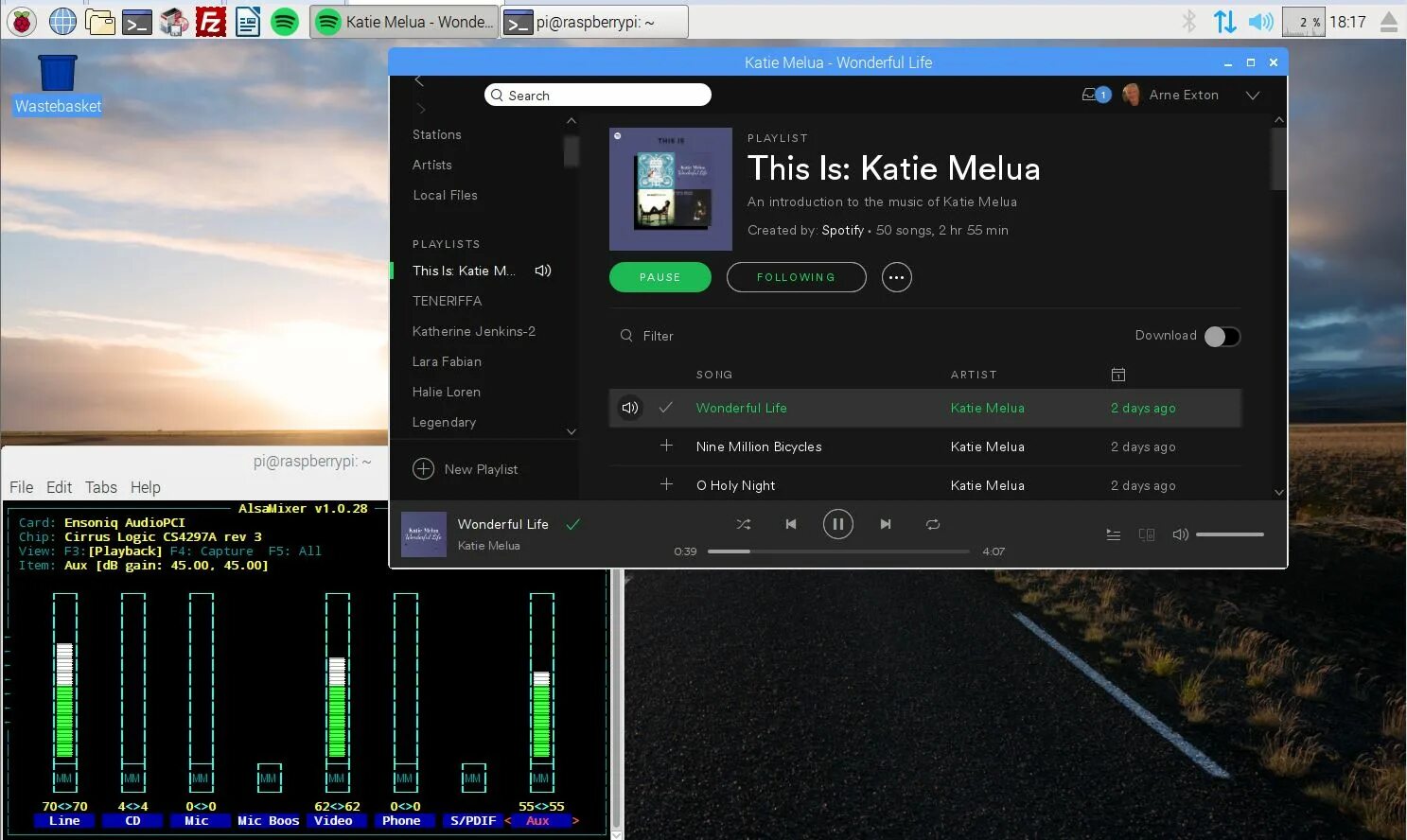Open Tabs menu in the terminal window
This screenshot has height=840, width=1407.
101,487
